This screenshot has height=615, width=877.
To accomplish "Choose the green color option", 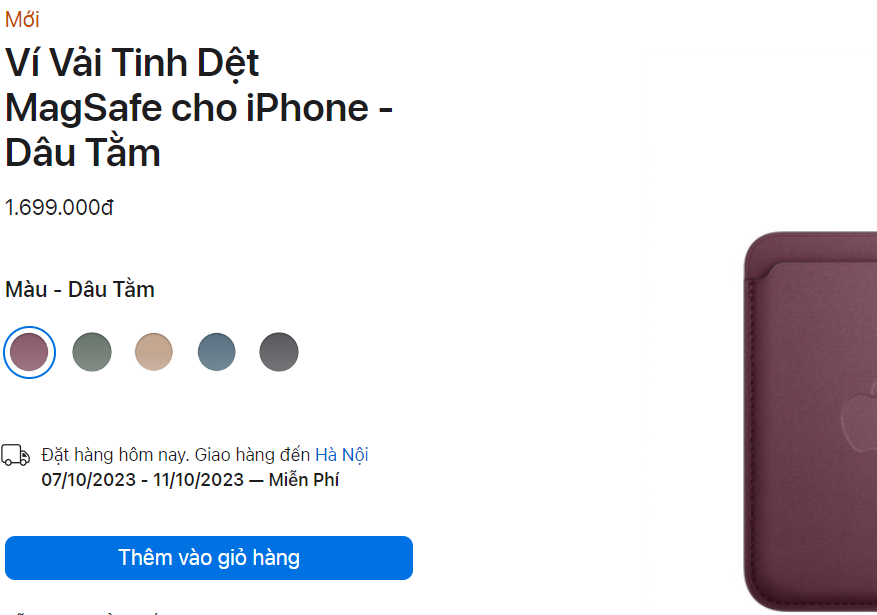I will coord(92,352).
